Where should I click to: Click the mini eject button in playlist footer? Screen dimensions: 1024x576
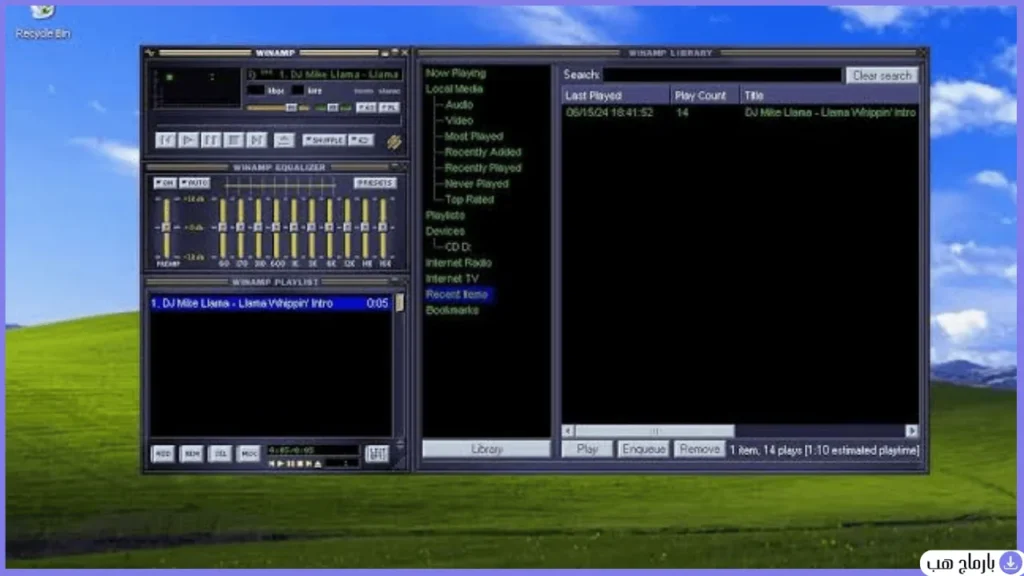point(318,464)
